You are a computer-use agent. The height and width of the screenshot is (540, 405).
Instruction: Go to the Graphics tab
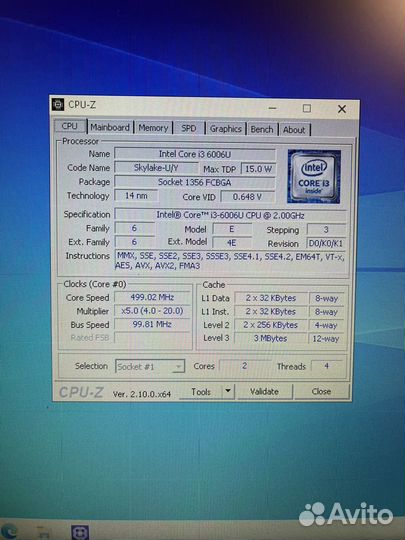(226, 129)
